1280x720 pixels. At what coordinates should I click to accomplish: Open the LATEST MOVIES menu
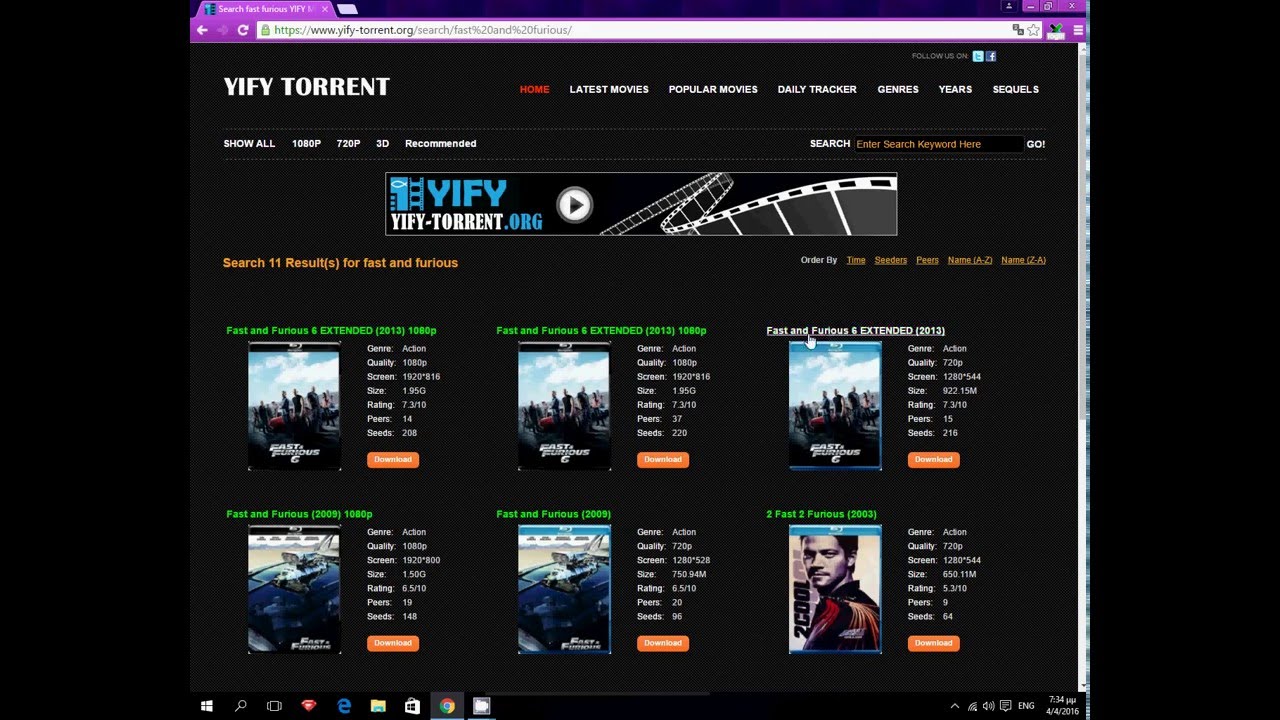click(609, 89)
